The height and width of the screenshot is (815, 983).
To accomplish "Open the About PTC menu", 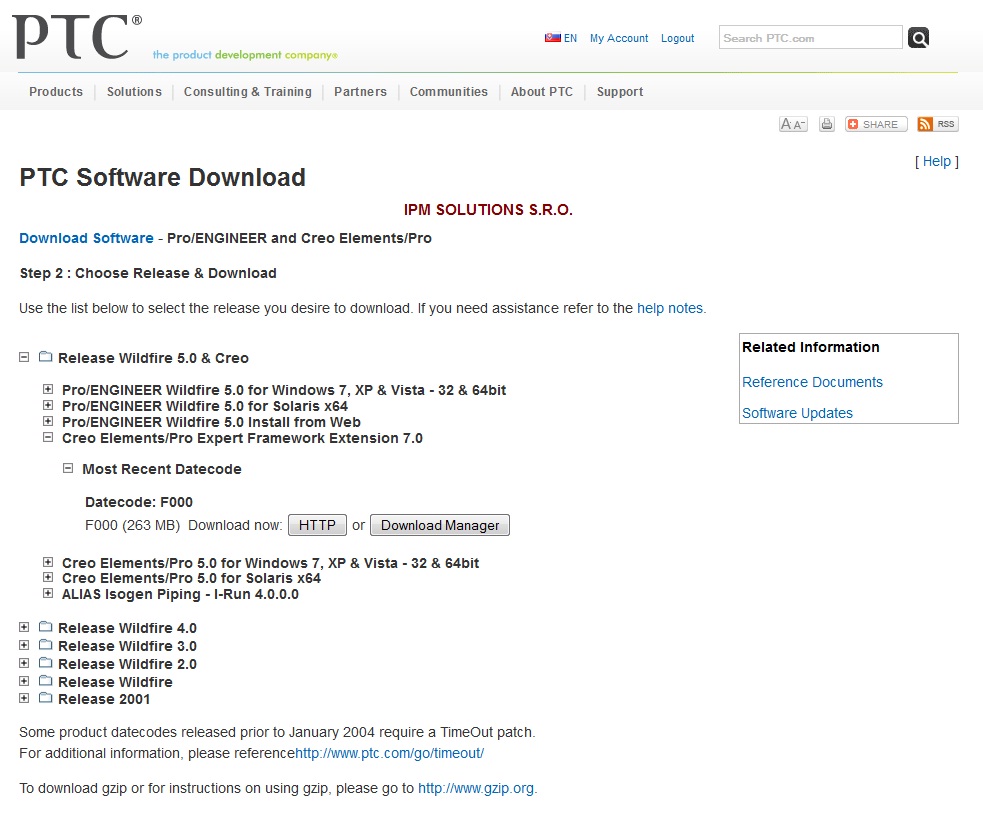I will click(x=542, y=92).
